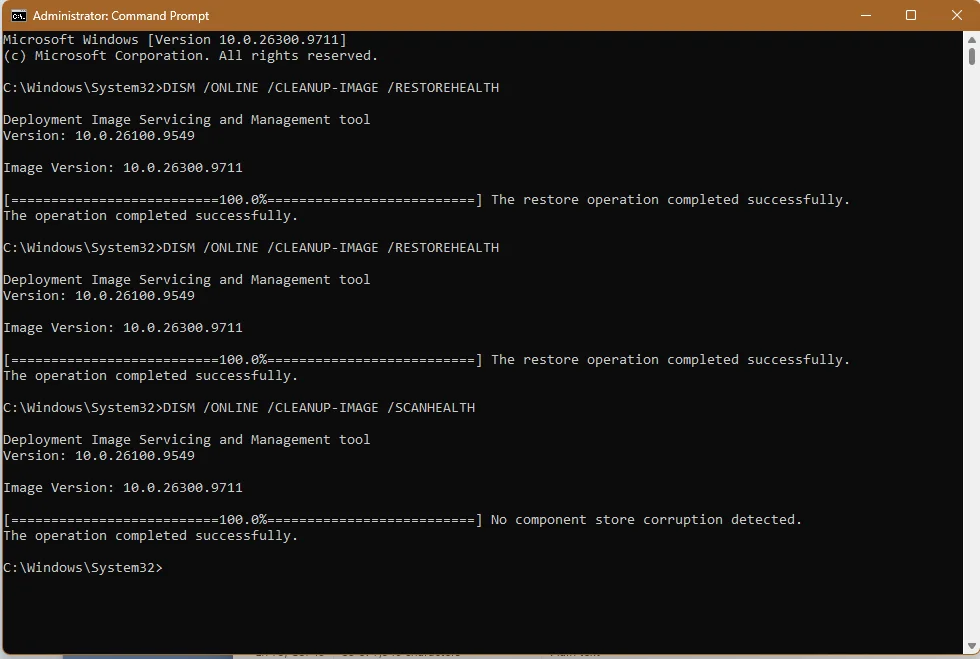This screenshot has height=659, width=980.
Task: Minimize the Command Prompt window
Action: coord(866,16)
